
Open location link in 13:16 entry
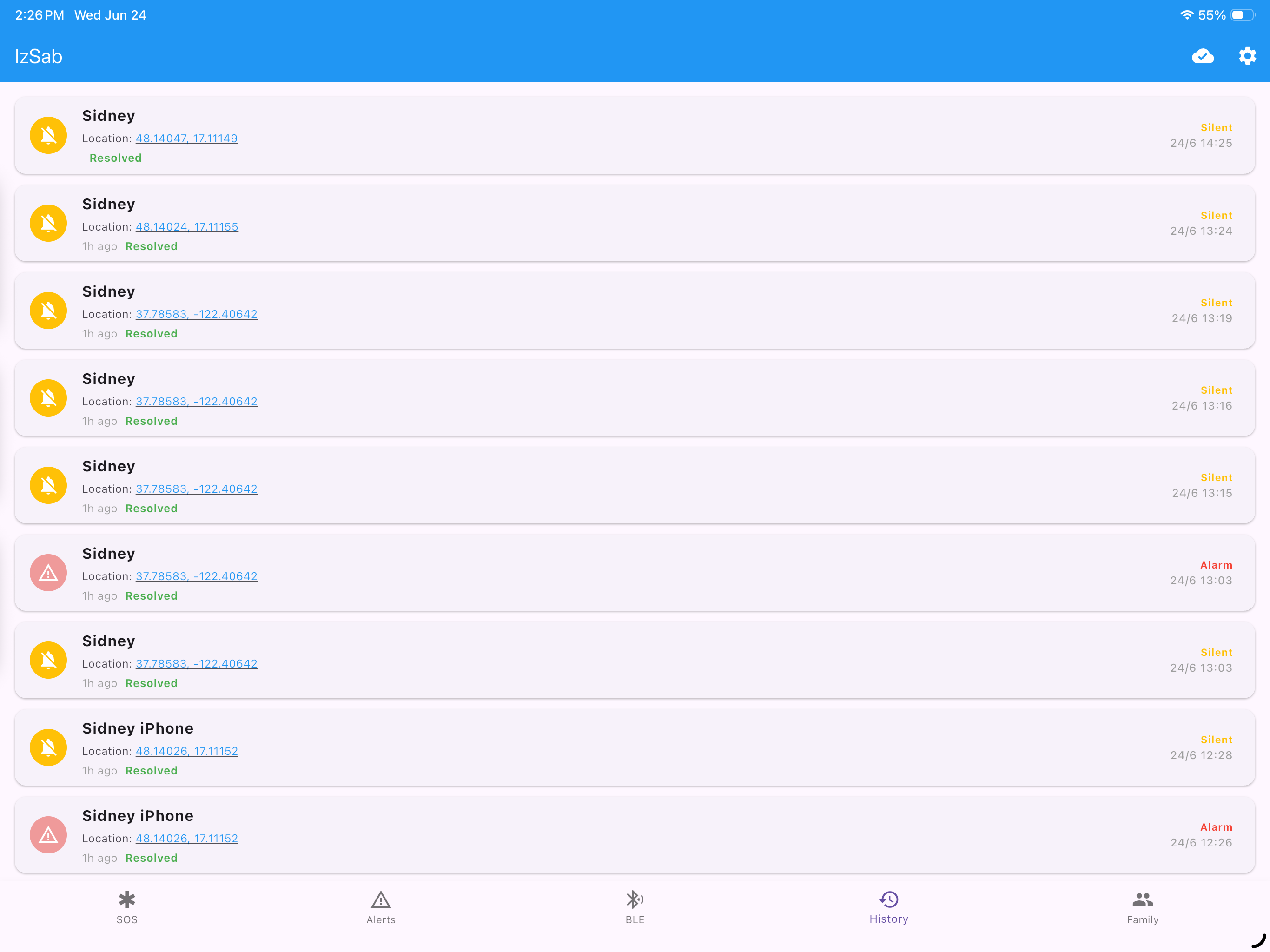coord(196,401)
